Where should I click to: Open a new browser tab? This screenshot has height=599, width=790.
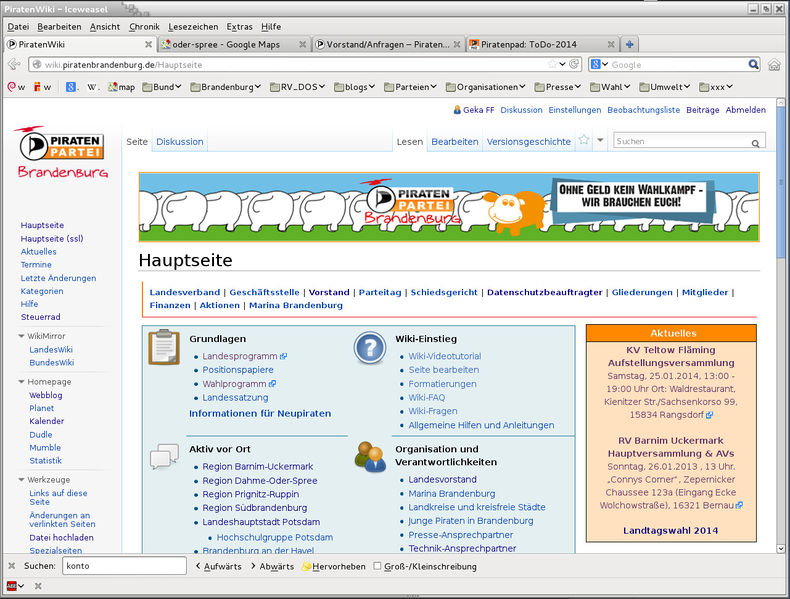pyautogui.click(x=630, y=44)
